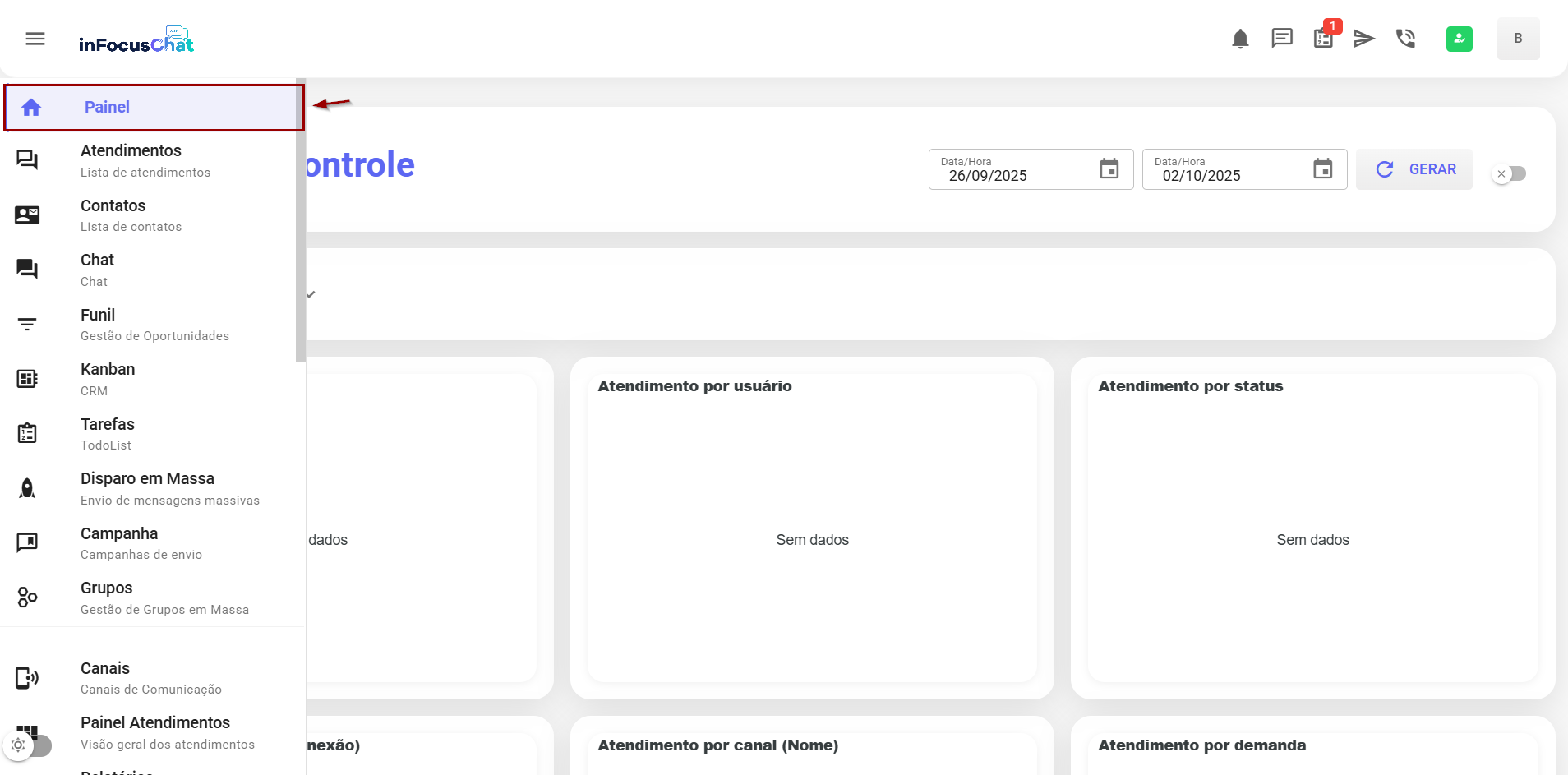Open the end date calendar picker
Screen dimensions: 1568x775
tap(1322, 169)
